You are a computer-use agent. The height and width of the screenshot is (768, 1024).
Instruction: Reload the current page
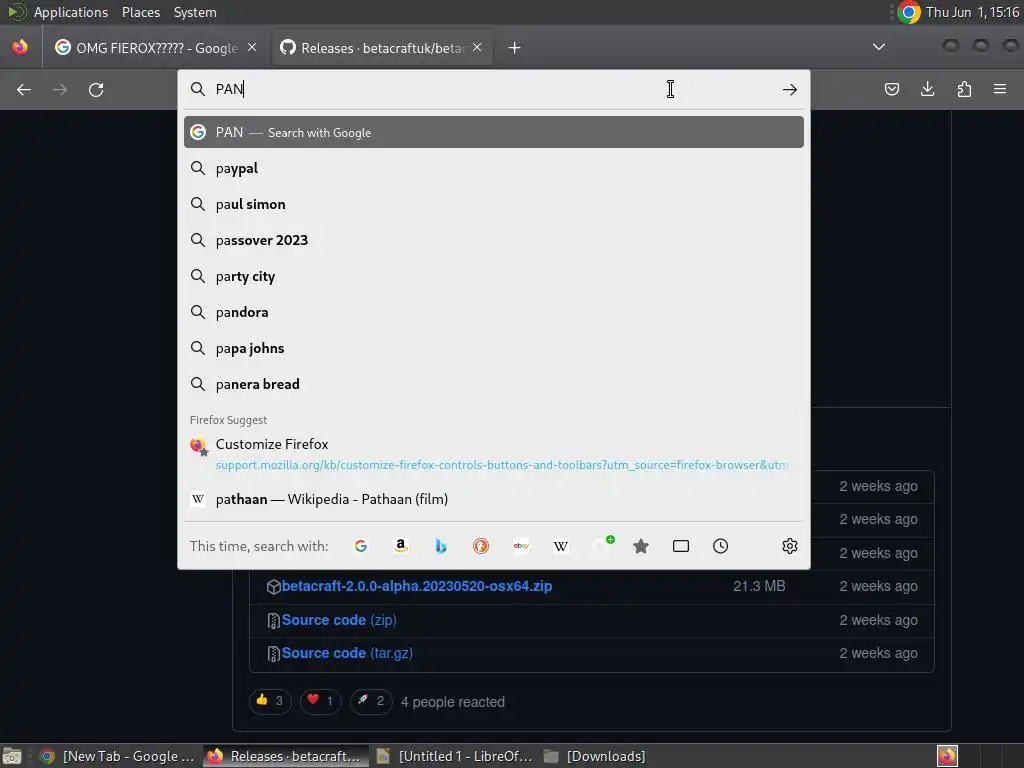(x=96, y=89)
